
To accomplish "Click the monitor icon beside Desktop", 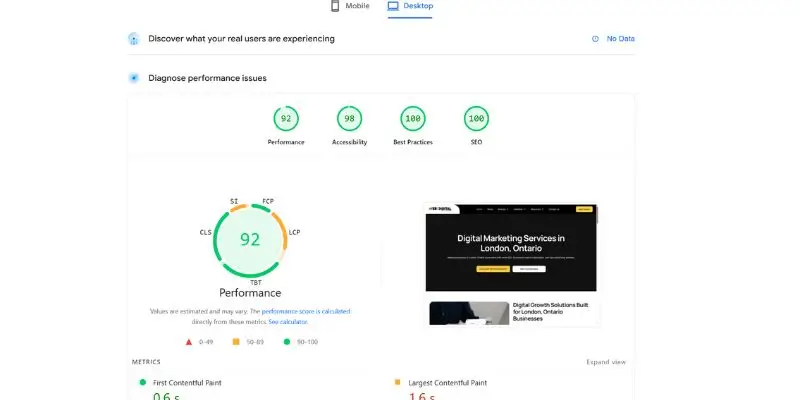I will (393, 6).
